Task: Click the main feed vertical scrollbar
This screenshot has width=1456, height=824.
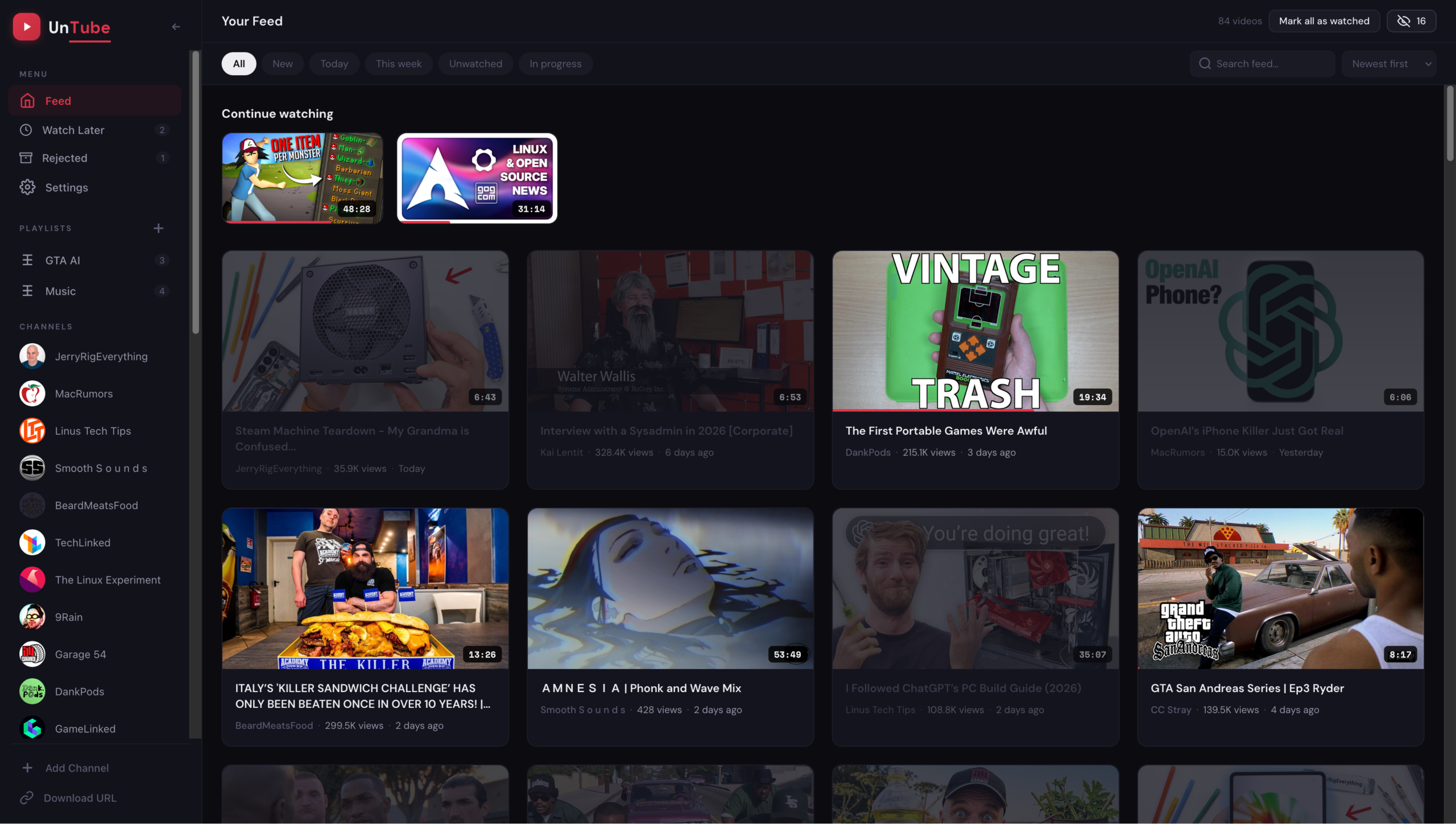Action: [x=1450, y=123]
